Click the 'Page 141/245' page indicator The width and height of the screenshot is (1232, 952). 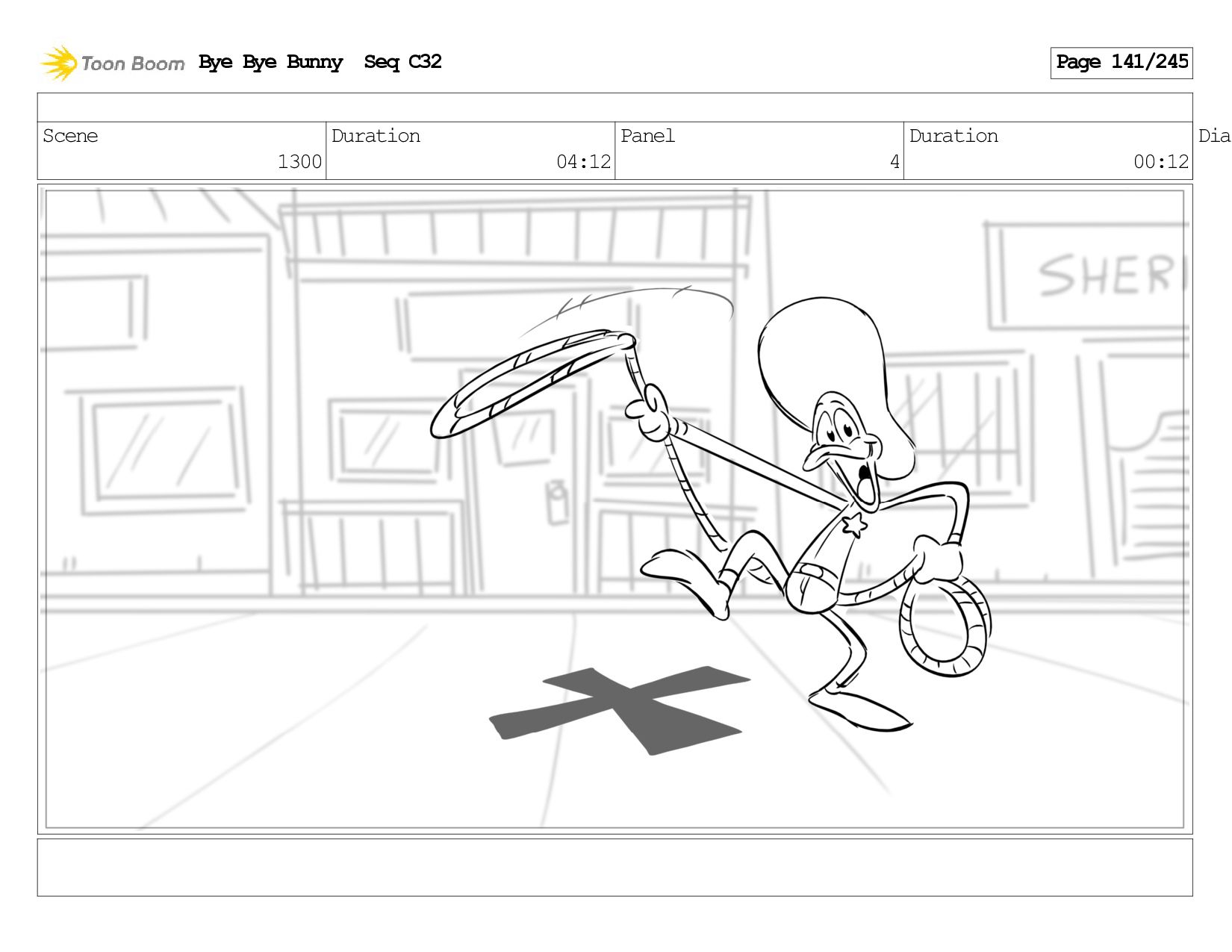1121,63
